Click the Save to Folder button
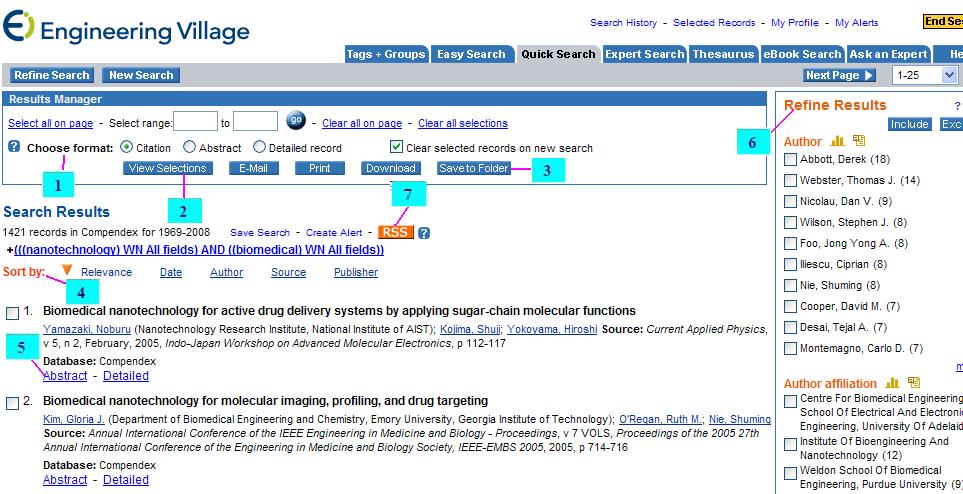This screenshot has width=963, height=494. point(474,168)
